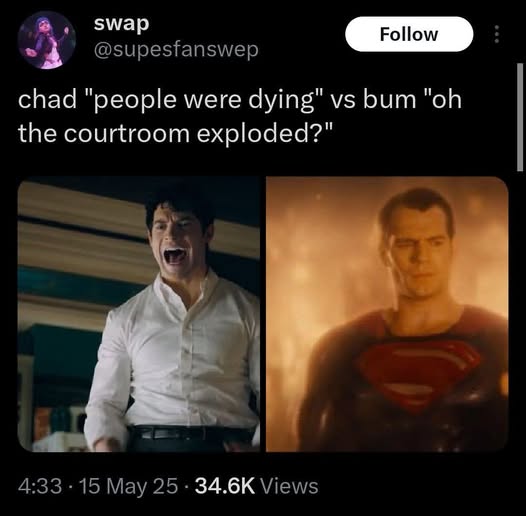Select the text "the courtroom exploded?"
526x516 pixels.
(x=171, y=134)
